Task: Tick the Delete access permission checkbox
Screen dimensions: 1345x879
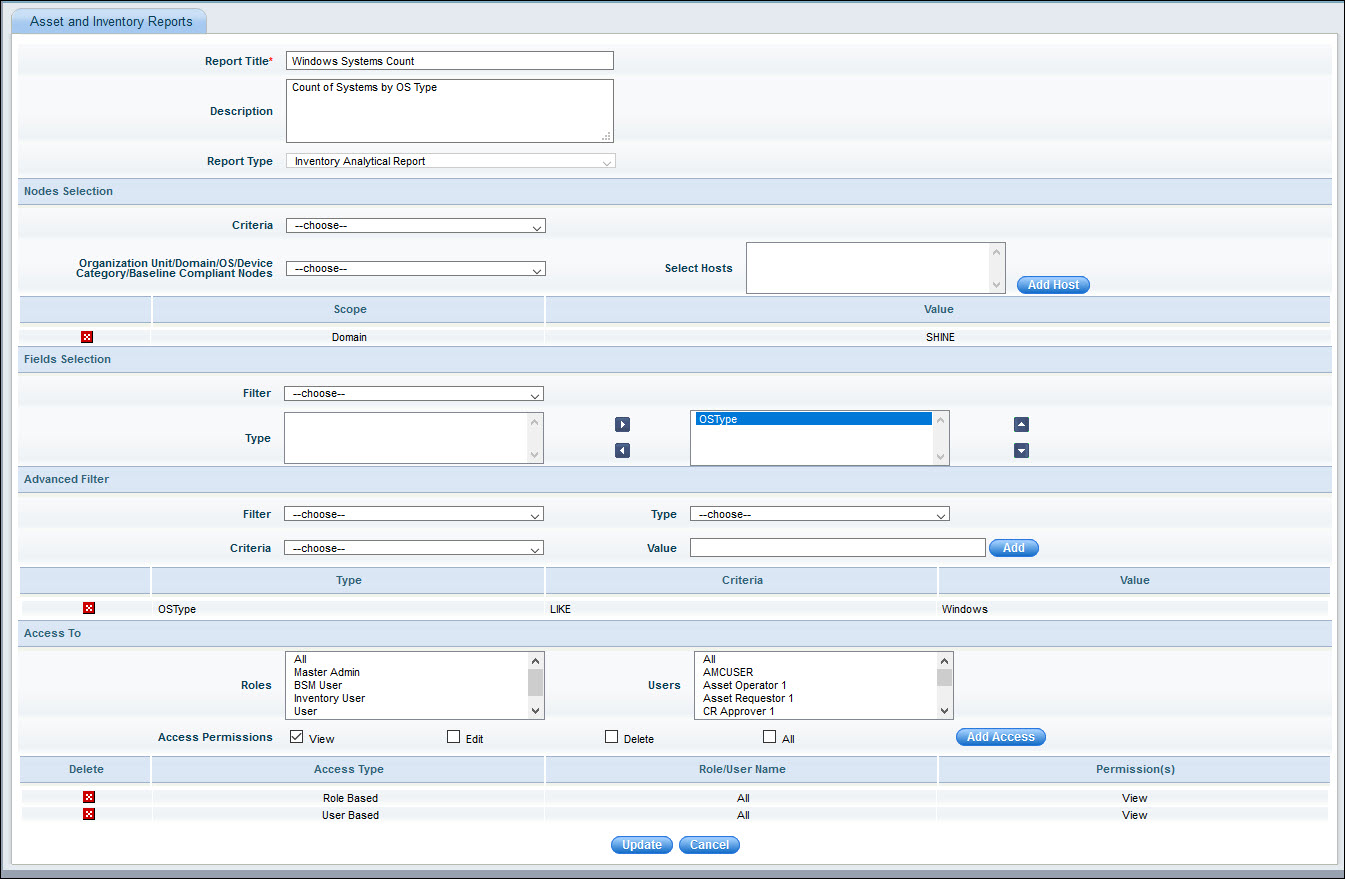Action: click(x=611, y=737)
